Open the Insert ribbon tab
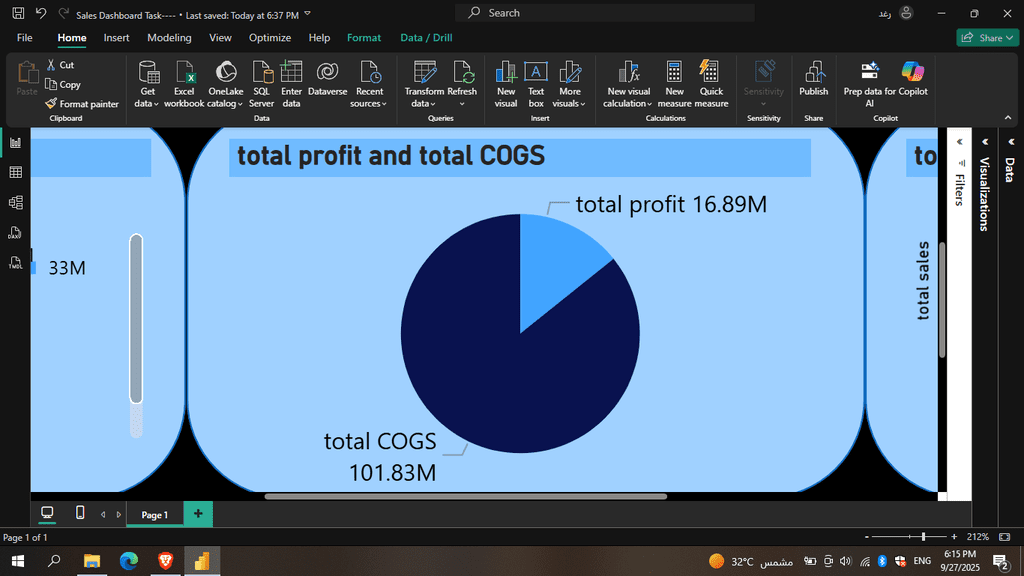 (x=116, y=38)
